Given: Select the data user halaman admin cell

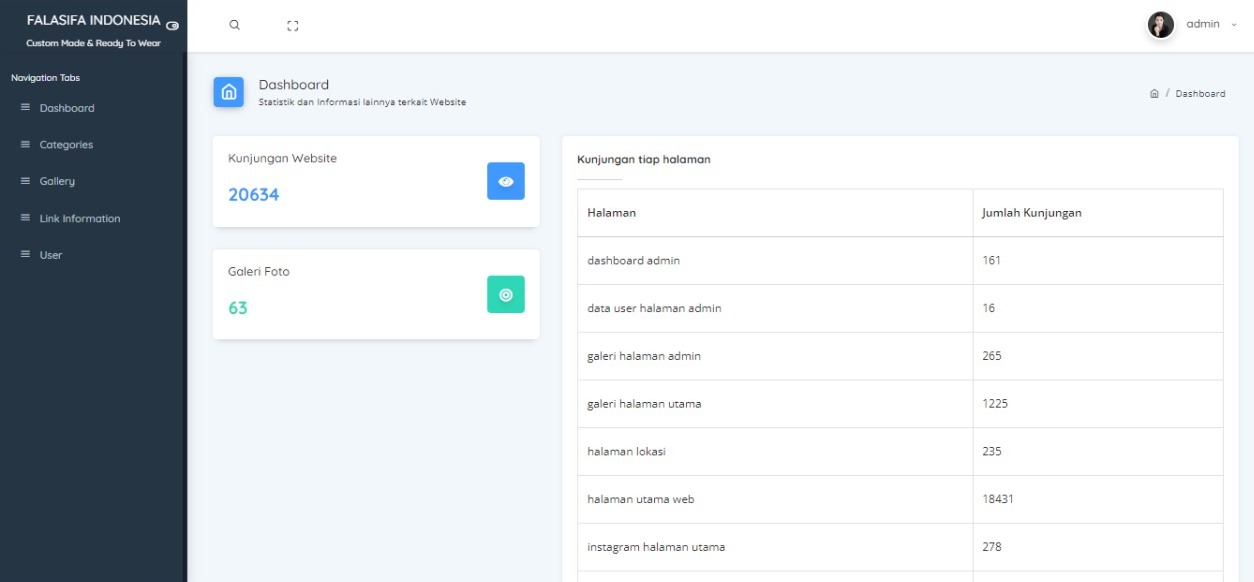Looking at the screenshot, I should 775,308.
